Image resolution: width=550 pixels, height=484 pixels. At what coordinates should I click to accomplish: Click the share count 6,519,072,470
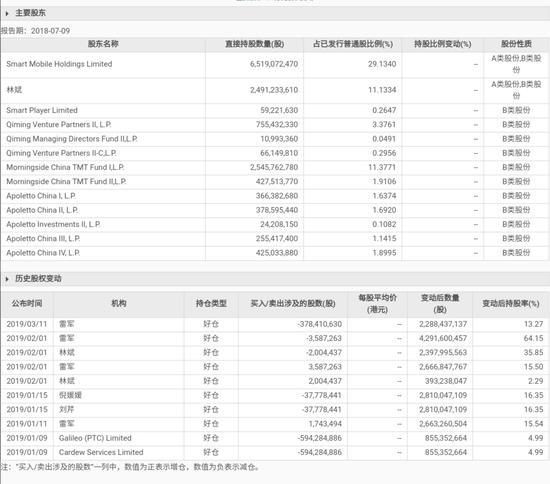(x=274, y=64)
